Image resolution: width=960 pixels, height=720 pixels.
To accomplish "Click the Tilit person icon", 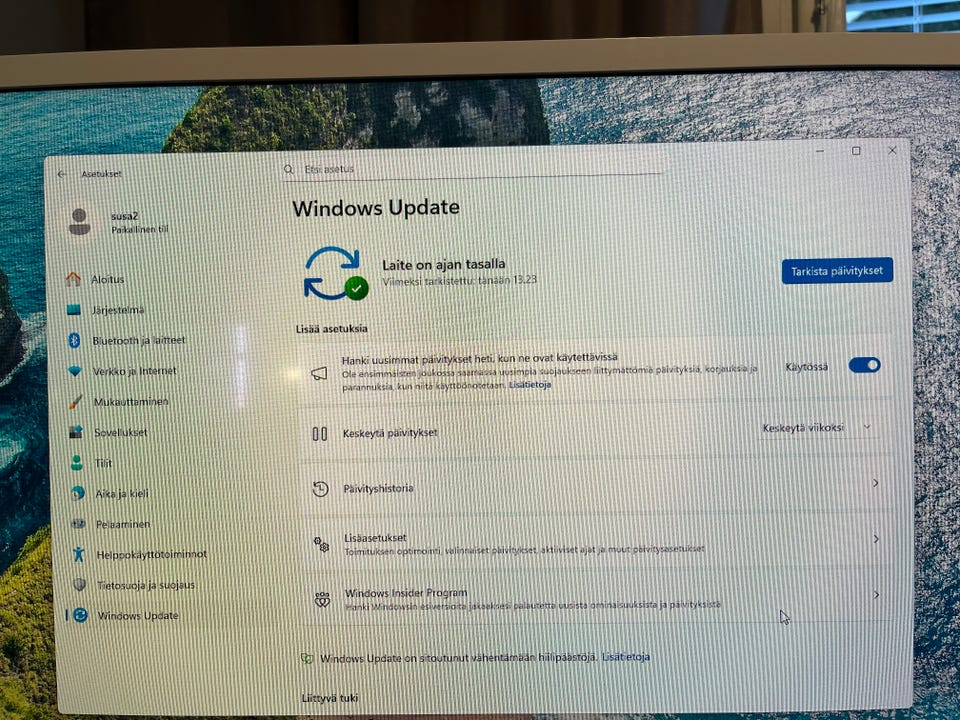I will click(x=77, y=462).
